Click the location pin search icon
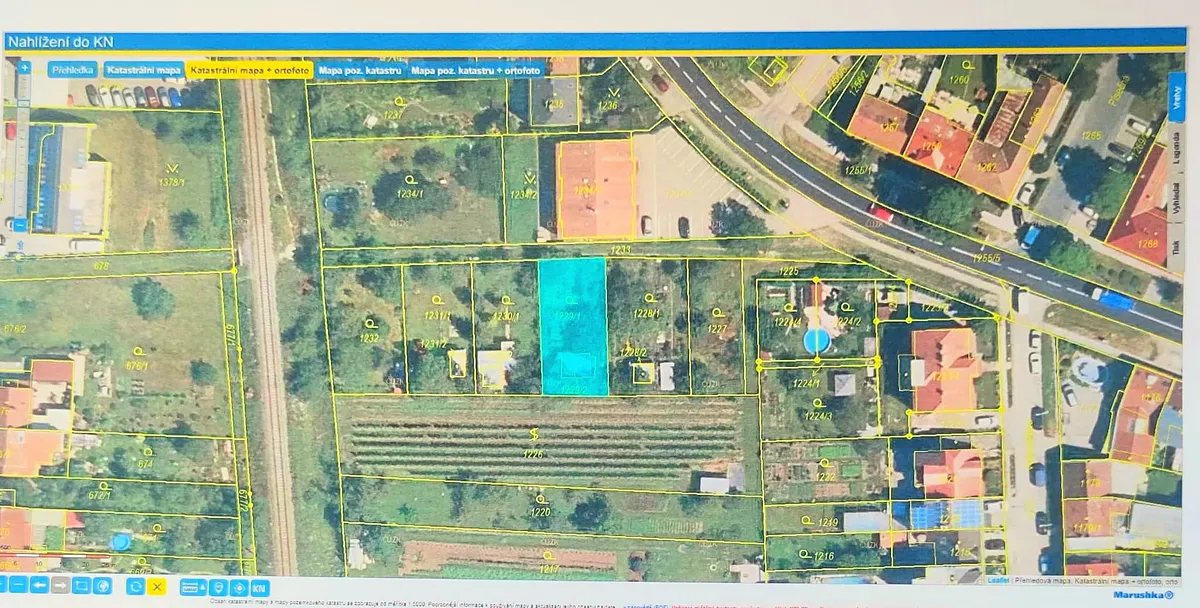This screenshot has height=608, width=1200. [x=218, y=587]
